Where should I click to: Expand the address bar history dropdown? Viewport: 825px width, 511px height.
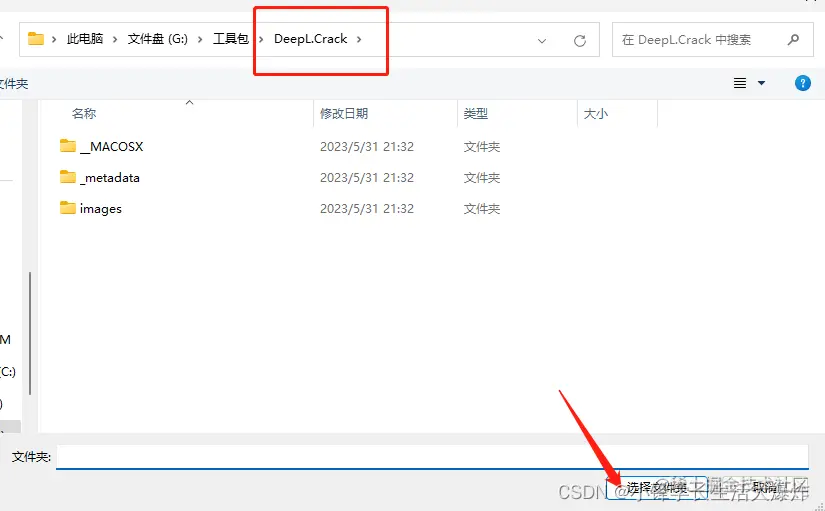point(541,41)
